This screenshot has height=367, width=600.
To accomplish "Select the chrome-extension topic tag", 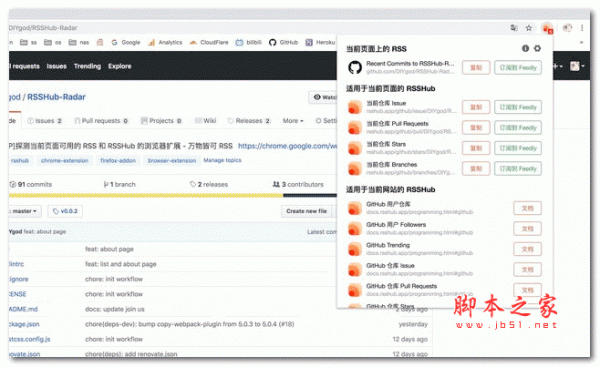I will 65,161.
